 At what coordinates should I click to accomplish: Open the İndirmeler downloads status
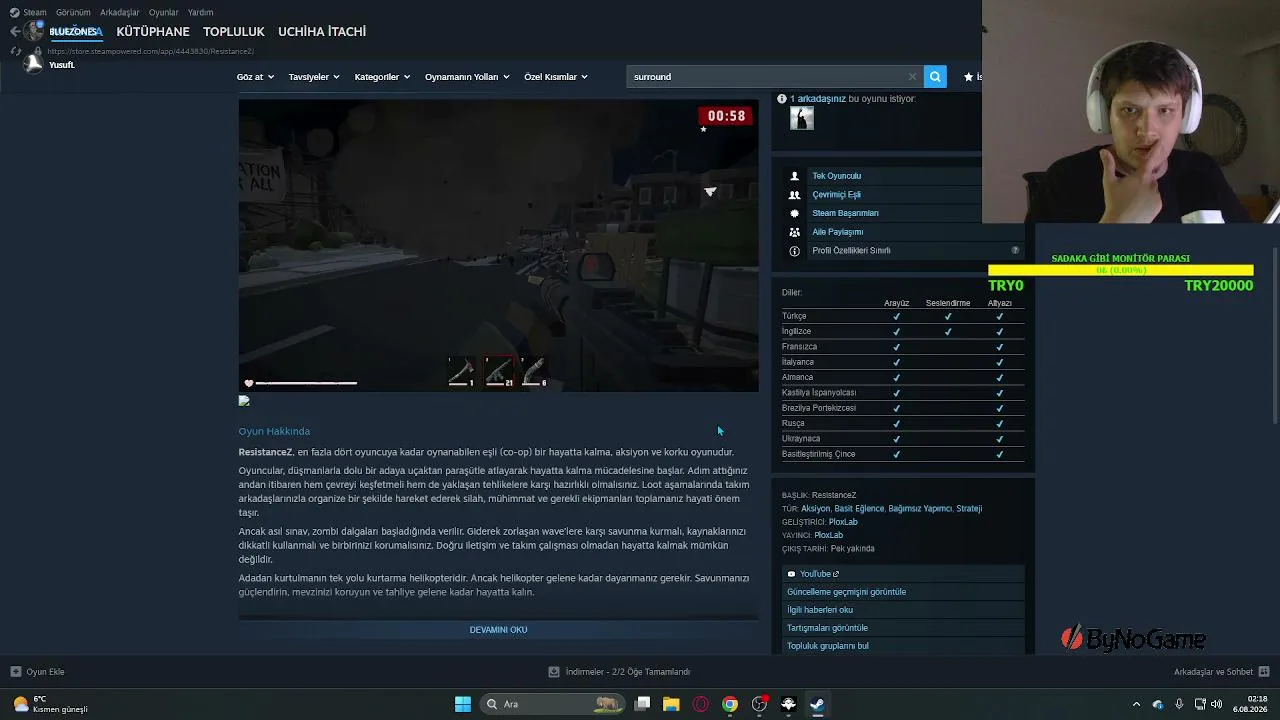[x=619, y=672]
